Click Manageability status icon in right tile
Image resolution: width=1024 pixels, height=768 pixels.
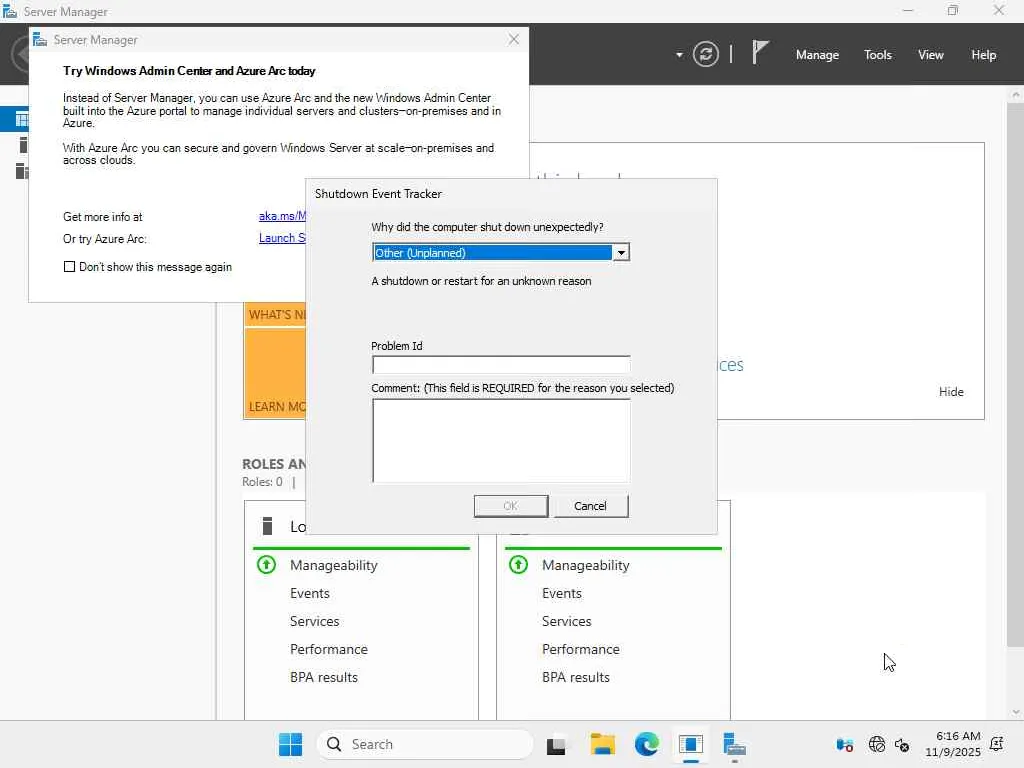pos(519,564)
